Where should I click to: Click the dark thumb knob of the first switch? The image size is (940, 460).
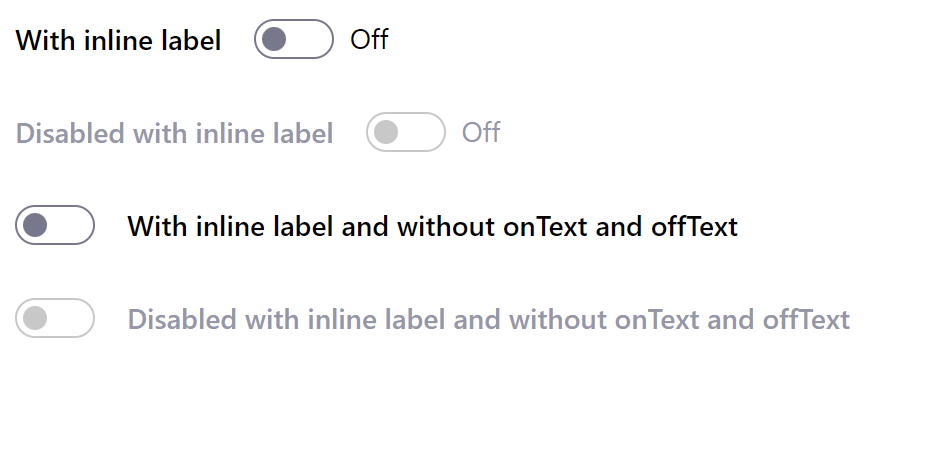tap(274, 40)
